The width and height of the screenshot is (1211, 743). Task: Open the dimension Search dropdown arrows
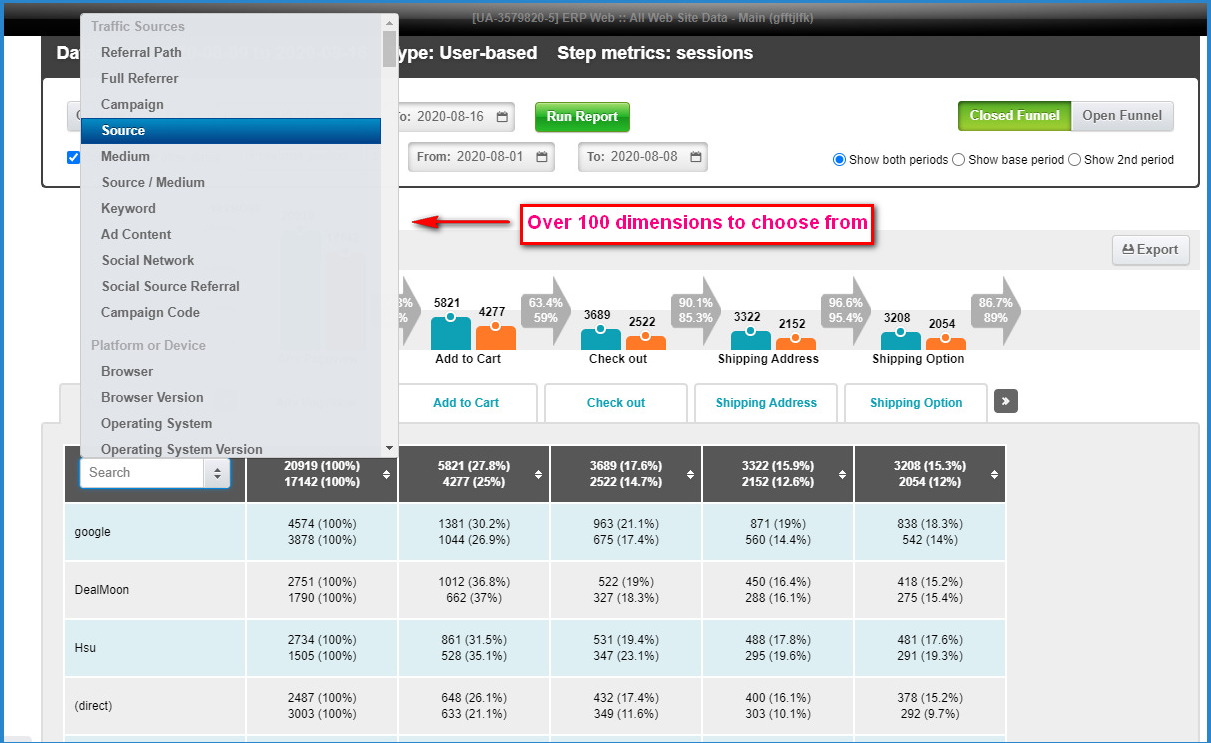[216, 473]
